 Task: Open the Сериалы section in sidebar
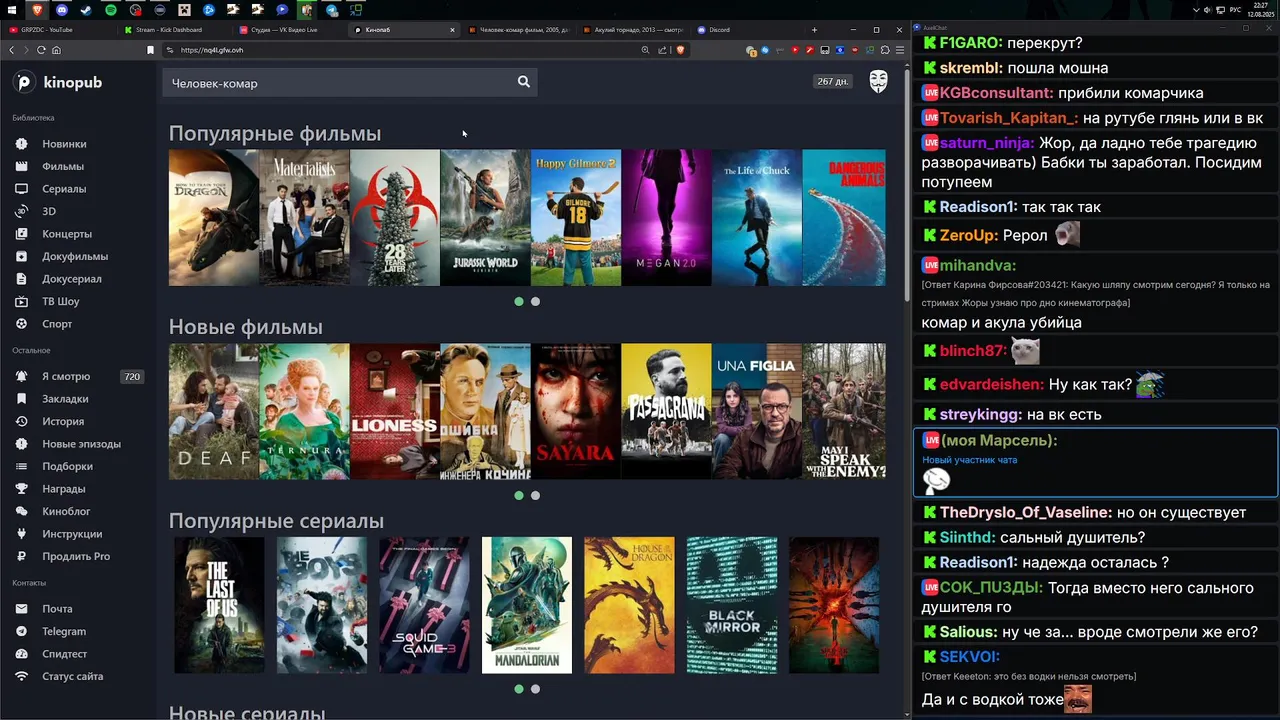click(64, 189)
